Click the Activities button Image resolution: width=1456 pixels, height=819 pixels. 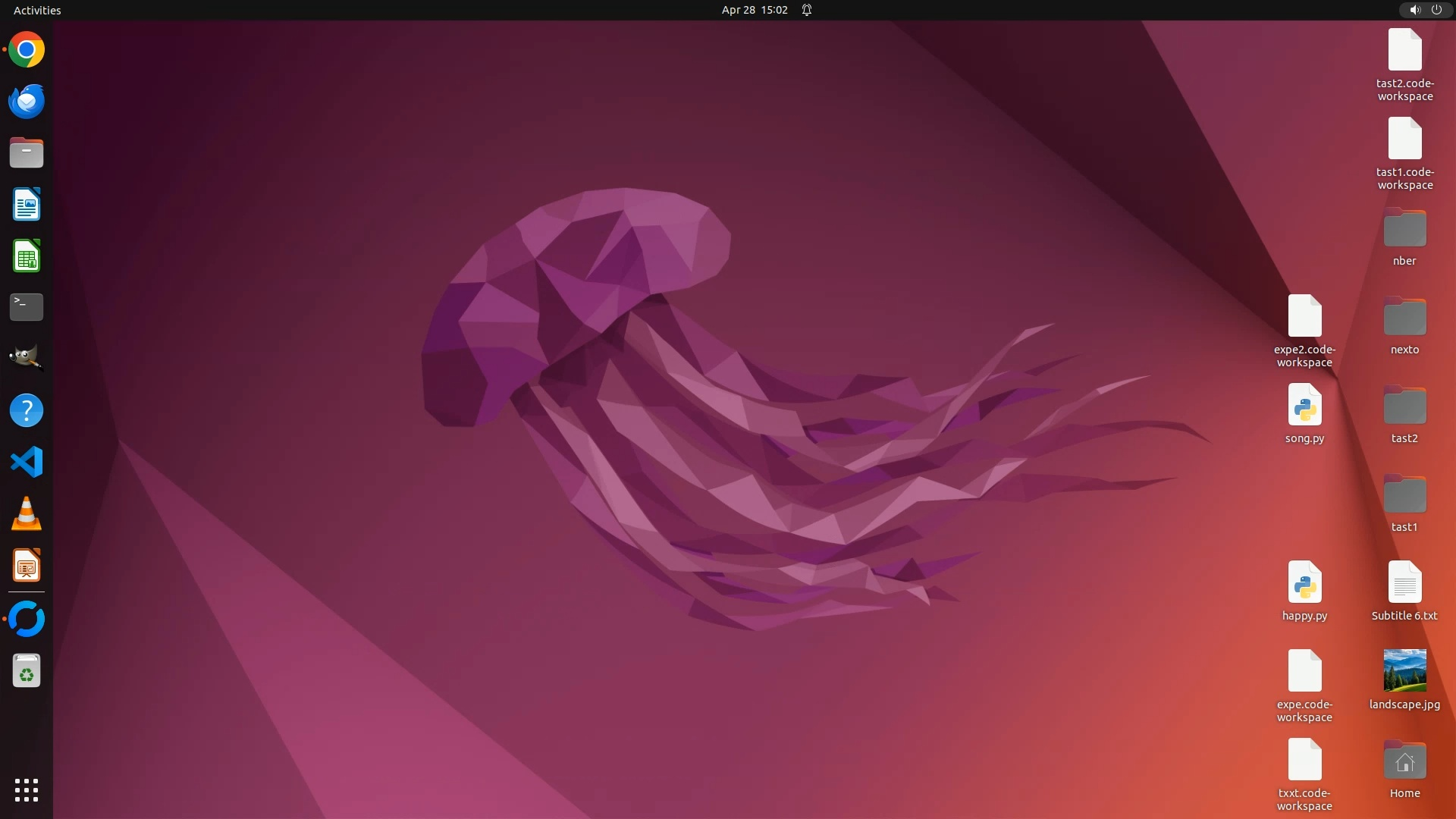(37, 10)
